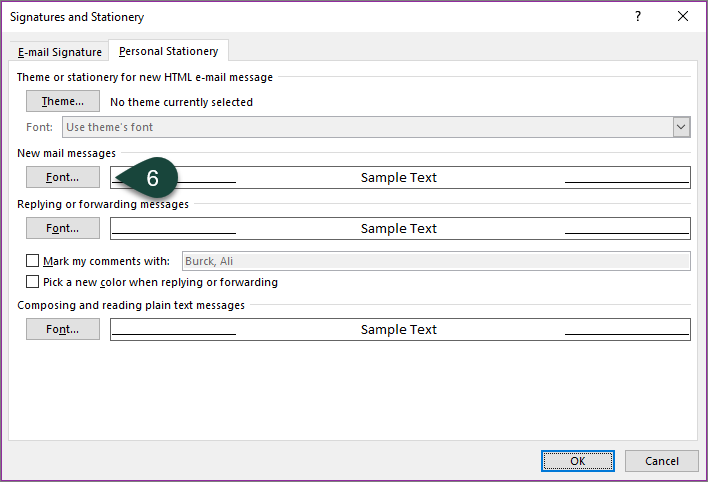Screen dimensions: 708x482
Task: Select the Personal Stationery tab
Action: click(168, 52)
